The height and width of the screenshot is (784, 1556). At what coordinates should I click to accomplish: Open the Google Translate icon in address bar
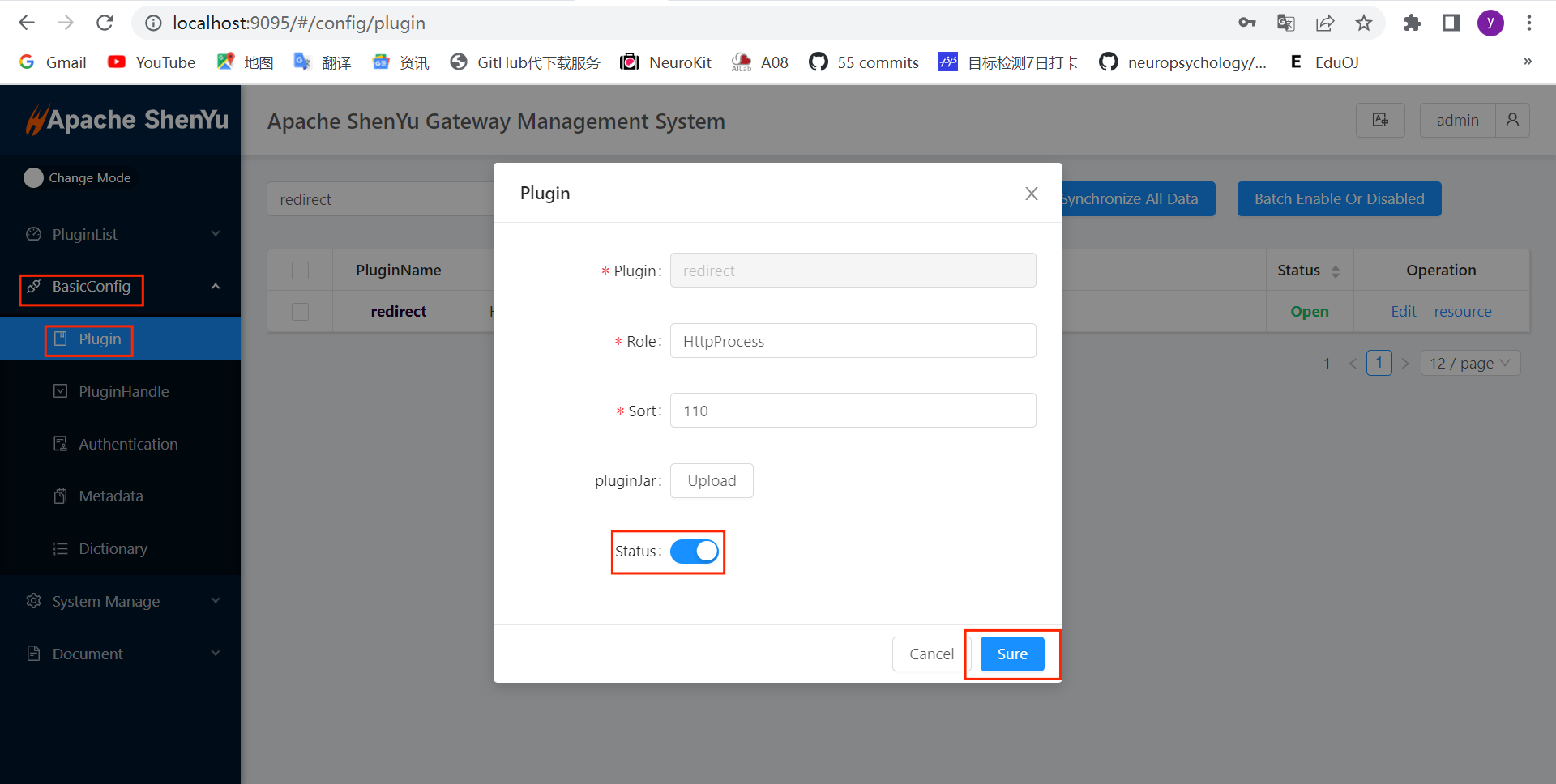pos(1285,23)
